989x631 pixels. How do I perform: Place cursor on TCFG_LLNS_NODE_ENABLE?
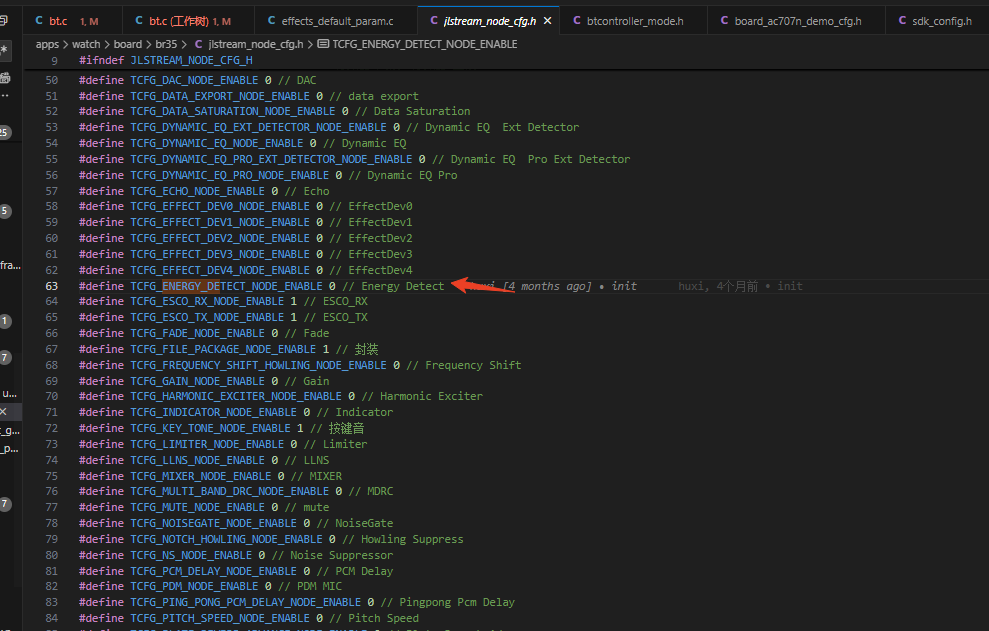pos(197,460)
